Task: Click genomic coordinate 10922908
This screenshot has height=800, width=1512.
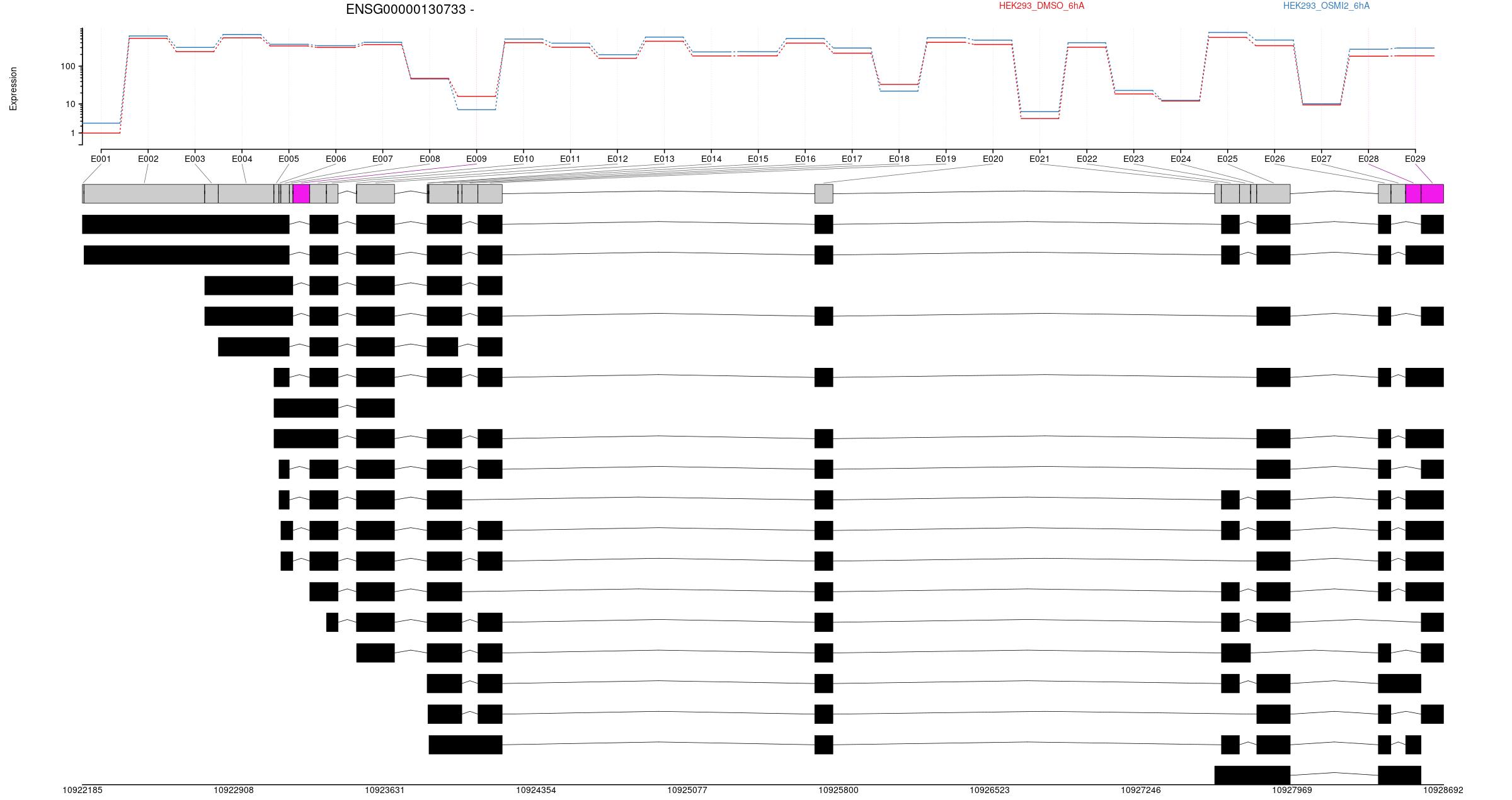Action: pos(234,790)
